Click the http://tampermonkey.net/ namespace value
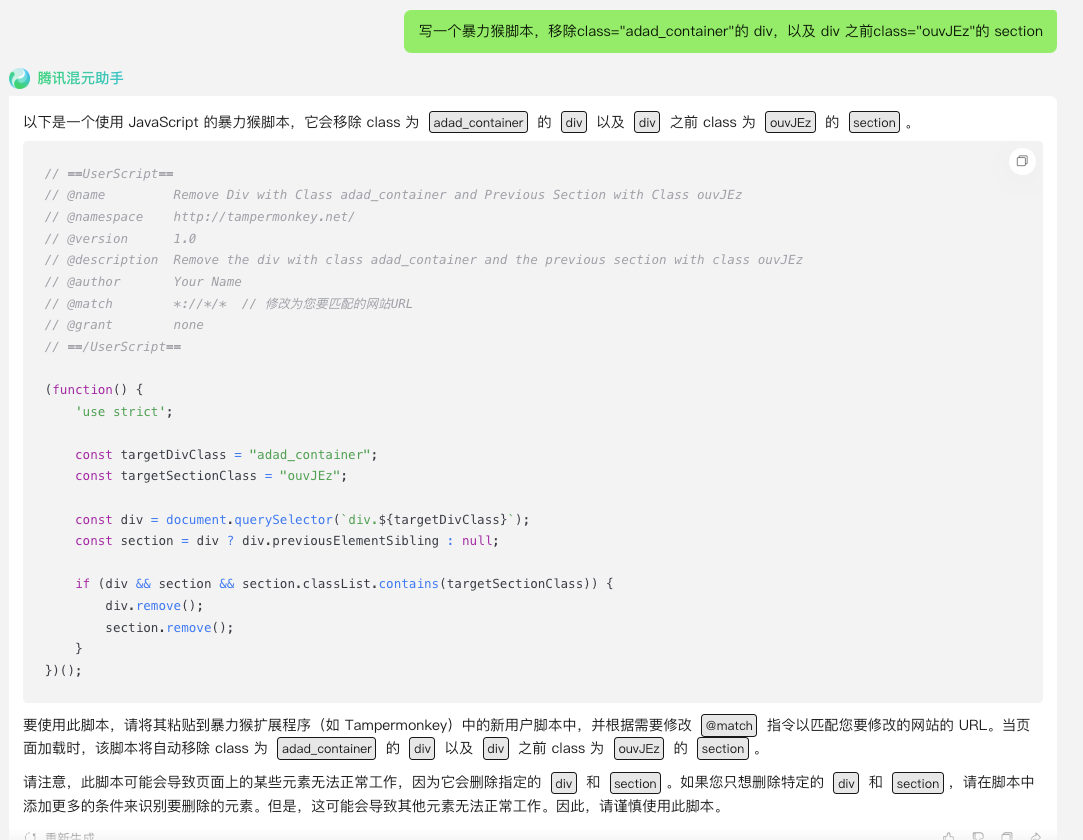 (x=264, y=217)
